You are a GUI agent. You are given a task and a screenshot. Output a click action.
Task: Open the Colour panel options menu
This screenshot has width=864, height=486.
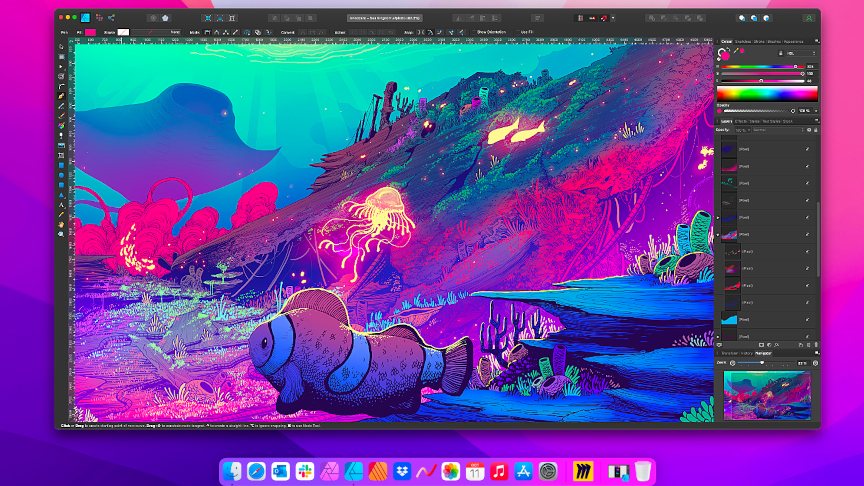pyautogui.click(x=817, y=41)
